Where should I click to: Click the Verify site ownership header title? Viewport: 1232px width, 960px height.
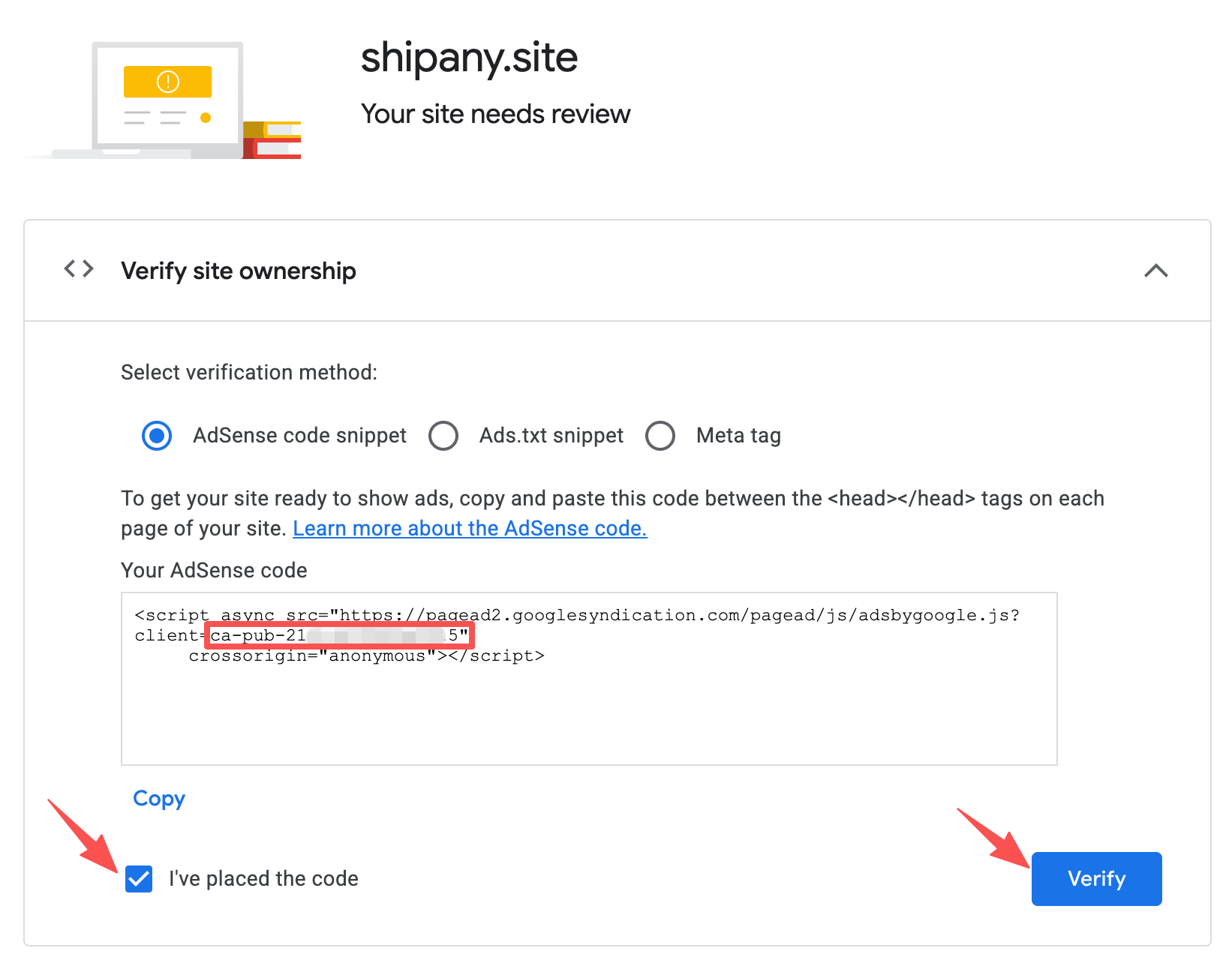point(238,271)
